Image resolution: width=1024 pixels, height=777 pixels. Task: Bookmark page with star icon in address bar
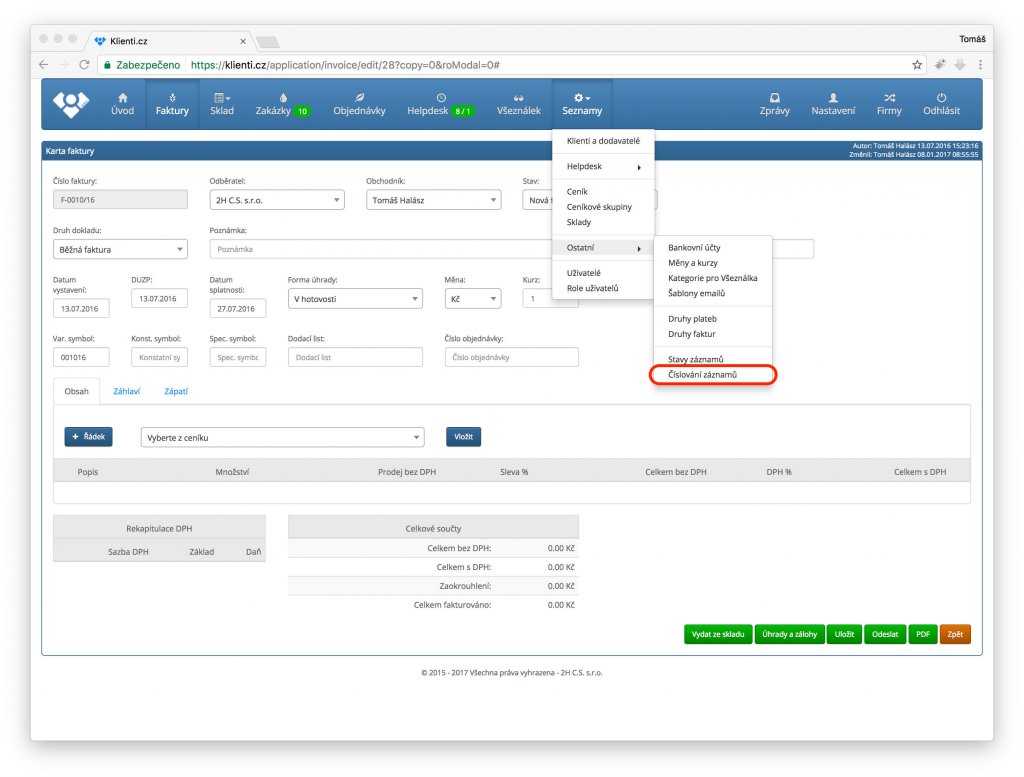(917, 64)
